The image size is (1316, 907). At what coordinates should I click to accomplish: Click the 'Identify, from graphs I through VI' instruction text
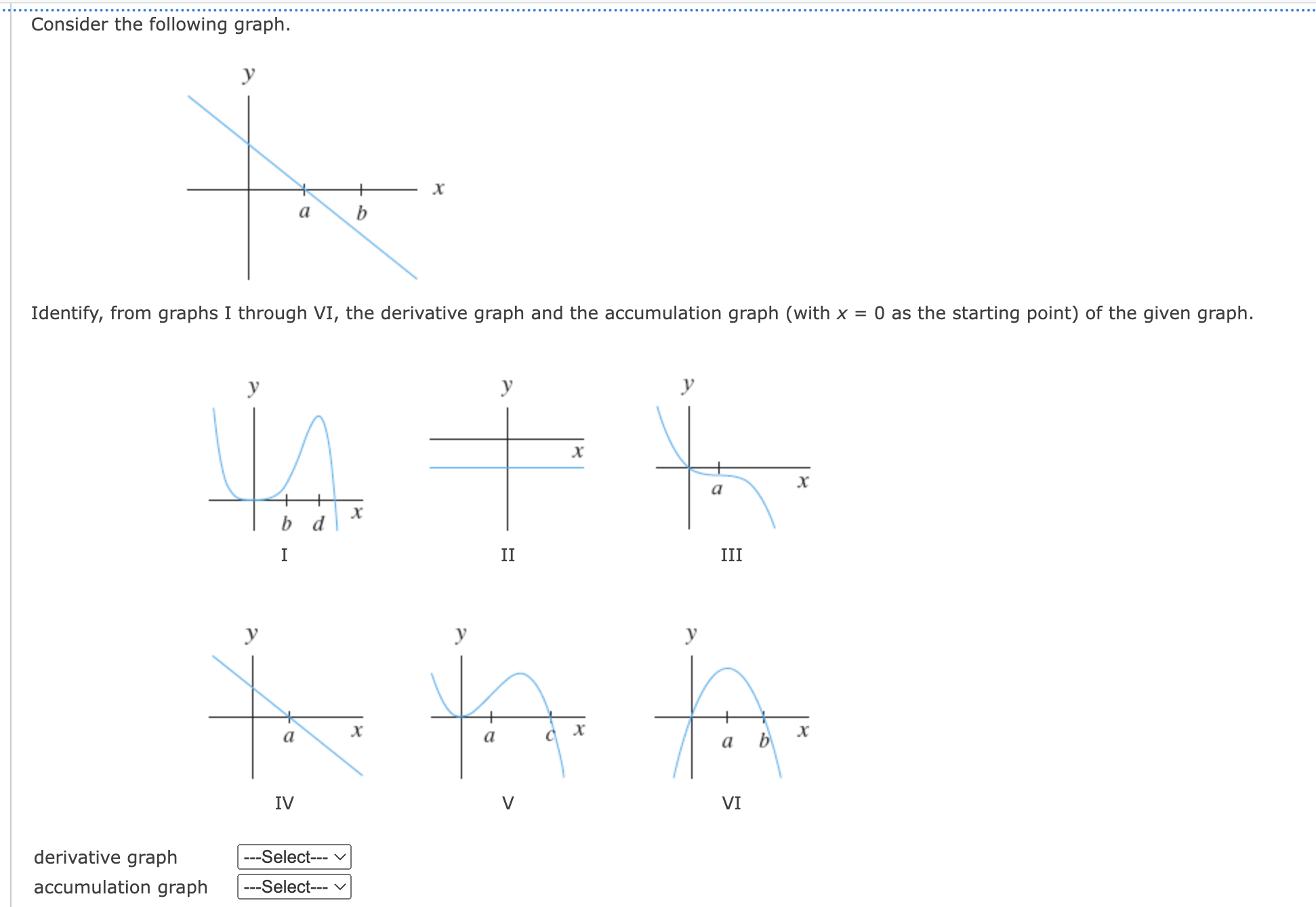pyautogui.click(x=642, y=313)
